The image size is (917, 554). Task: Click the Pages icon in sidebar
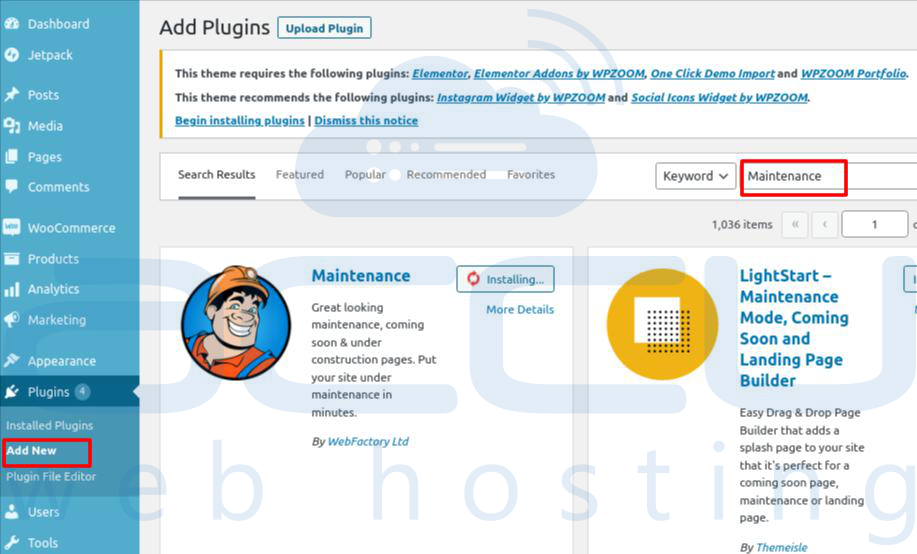coord(12,157)
